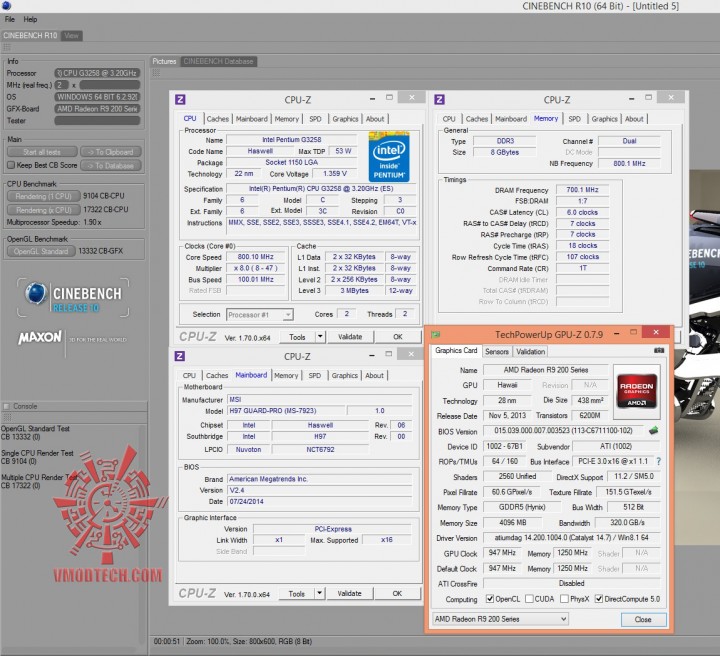Toggle the CUDA computing checkbox

coord(529,599)
